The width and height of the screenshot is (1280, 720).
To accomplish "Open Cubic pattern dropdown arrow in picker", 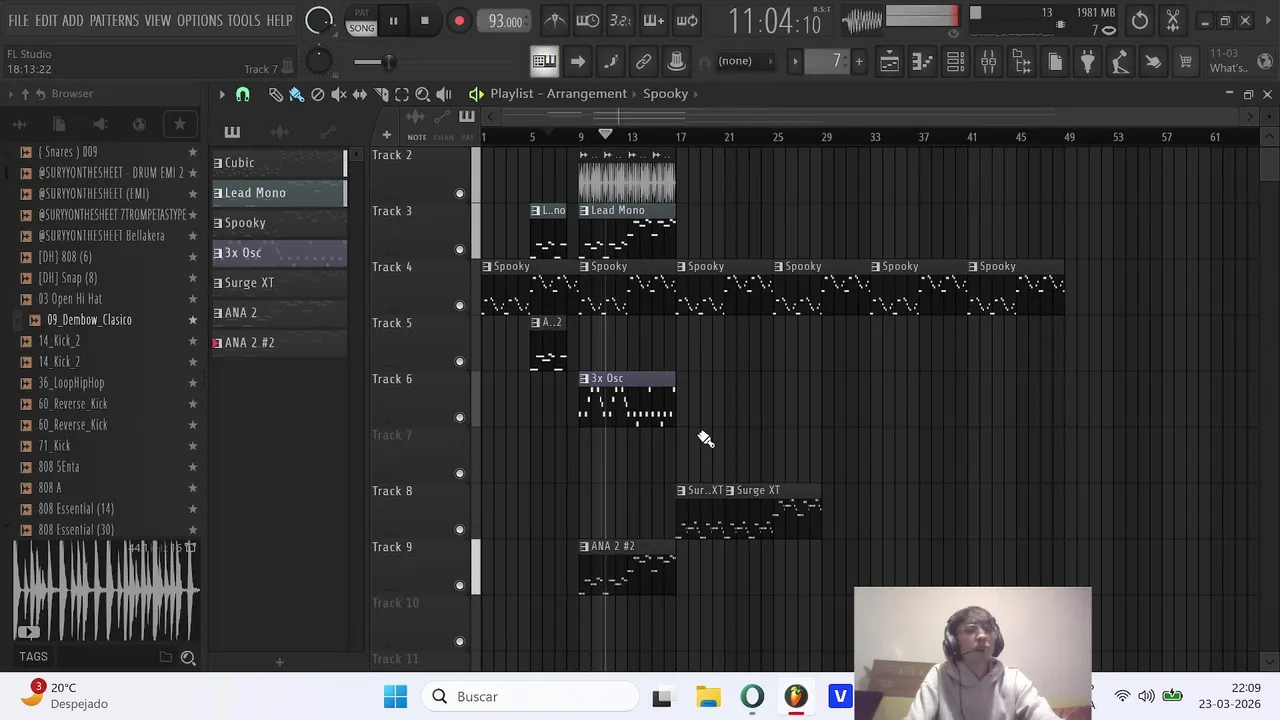I will point(218,163).
